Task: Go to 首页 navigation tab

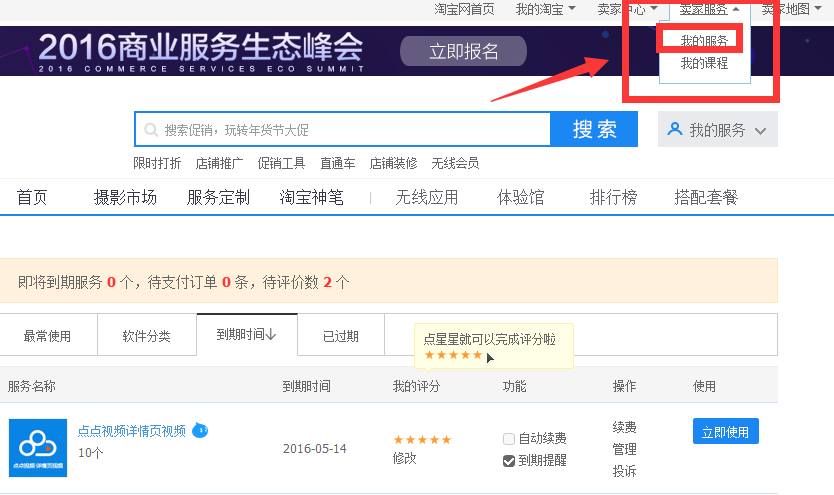Action: pyautogui.click(x=32, y=197)
